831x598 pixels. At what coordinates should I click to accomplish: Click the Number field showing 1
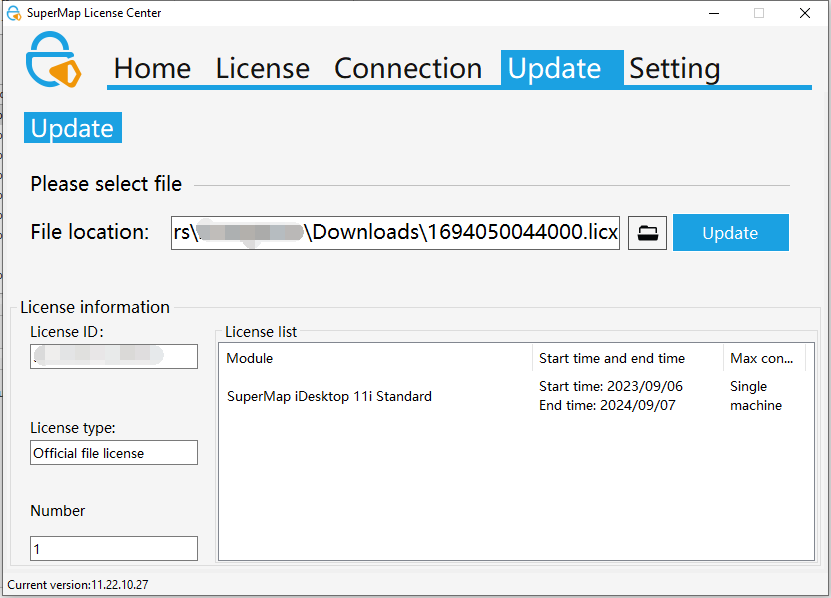tap(113, 549)
